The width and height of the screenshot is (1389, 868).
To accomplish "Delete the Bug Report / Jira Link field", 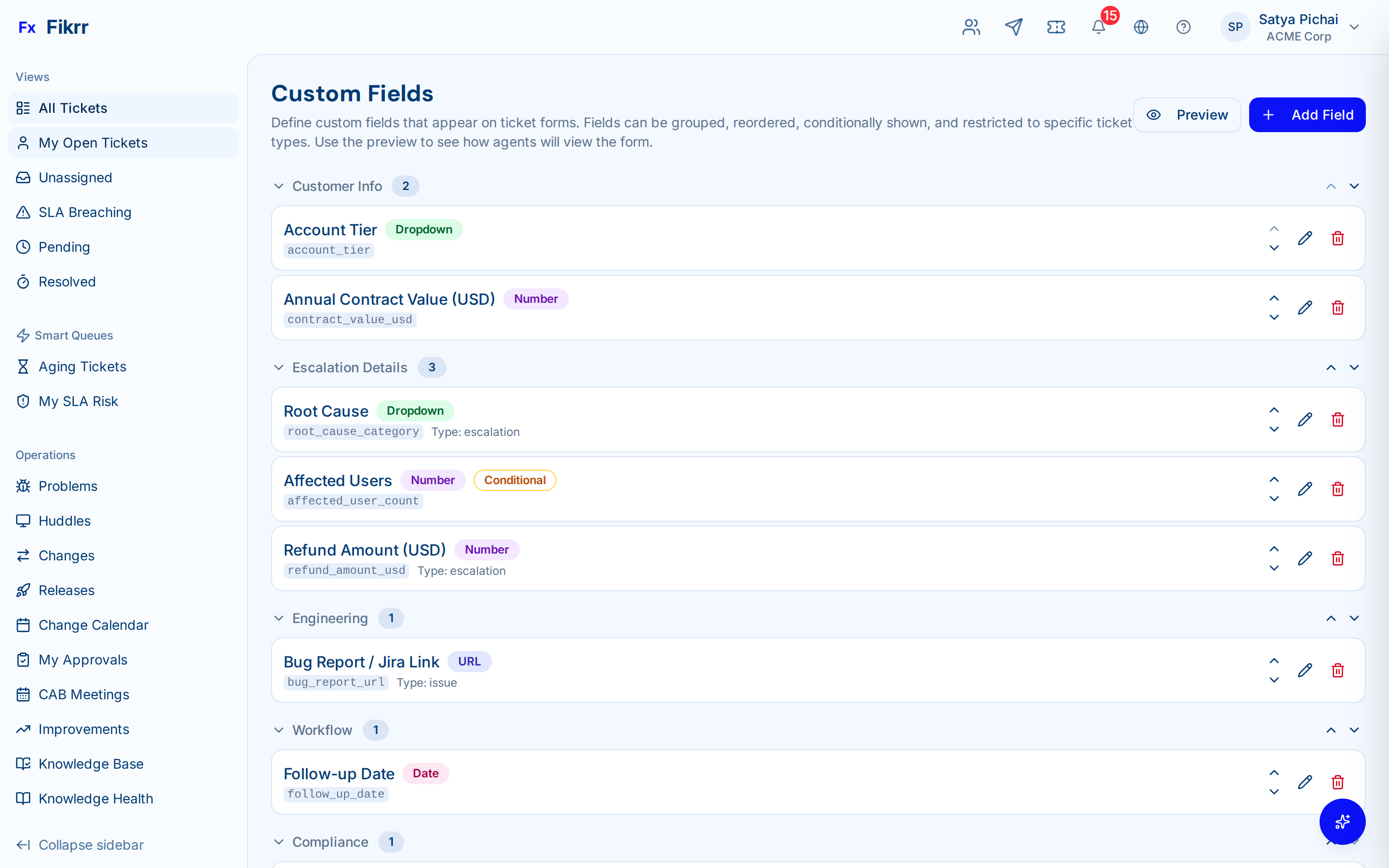I will pyautogui.click(x=1338, y=670).
